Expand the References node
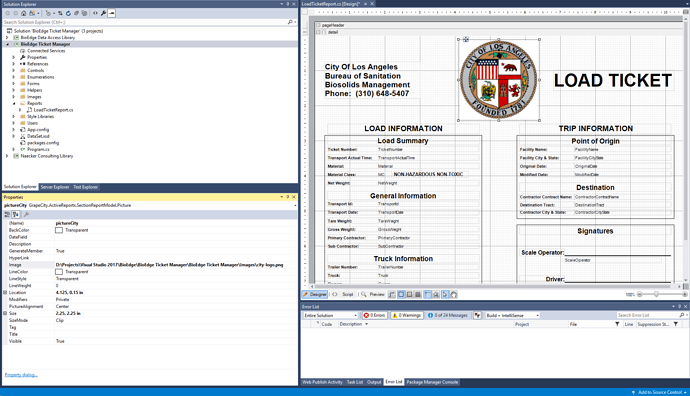 (x=14, y=64)
